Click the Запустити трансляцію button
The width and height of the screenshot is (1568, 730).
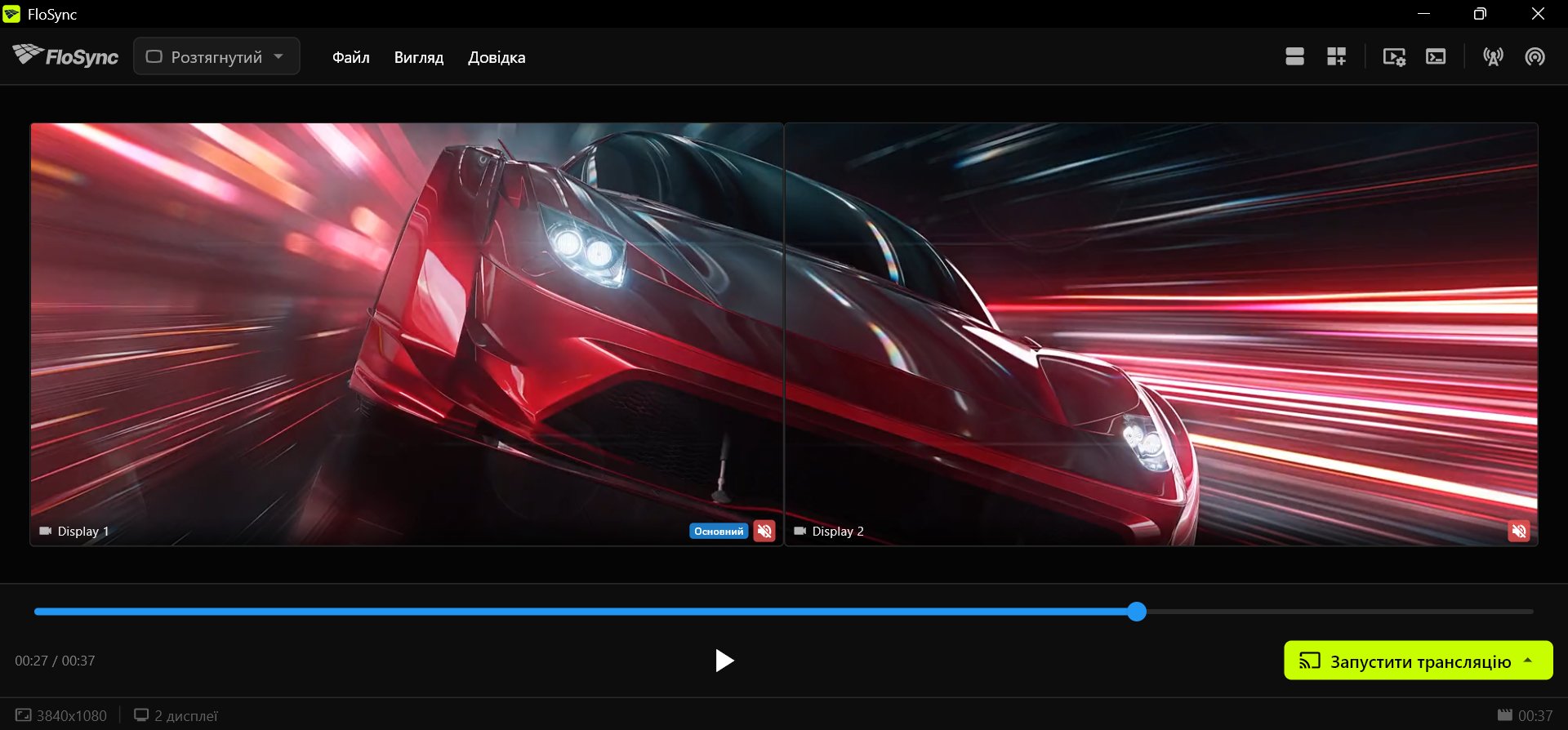pyautogui.click(x=1419, y=661)
